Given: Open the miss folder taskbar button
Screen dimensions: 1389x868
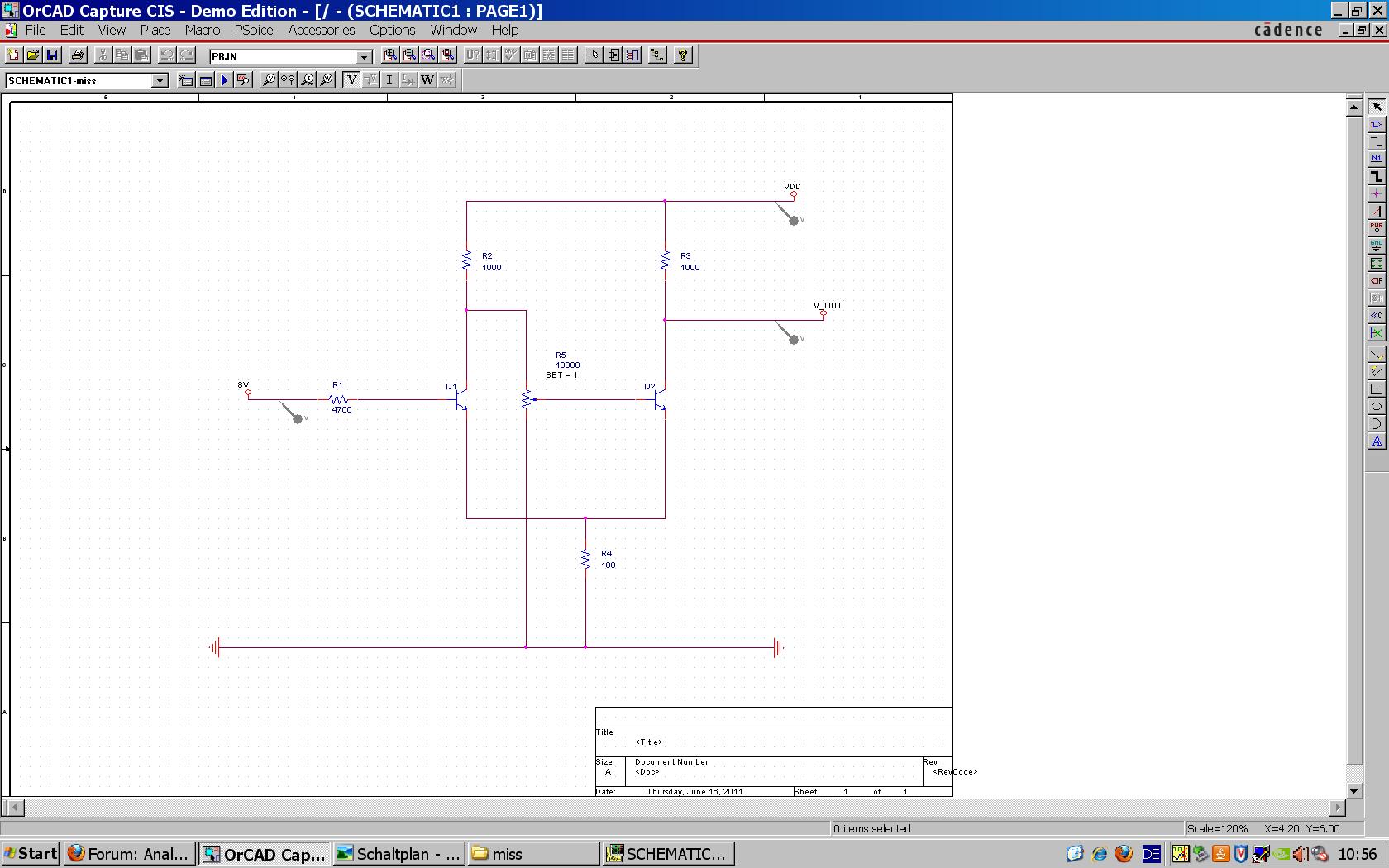Looking at the screenshot, I should (x=534, y=854).
